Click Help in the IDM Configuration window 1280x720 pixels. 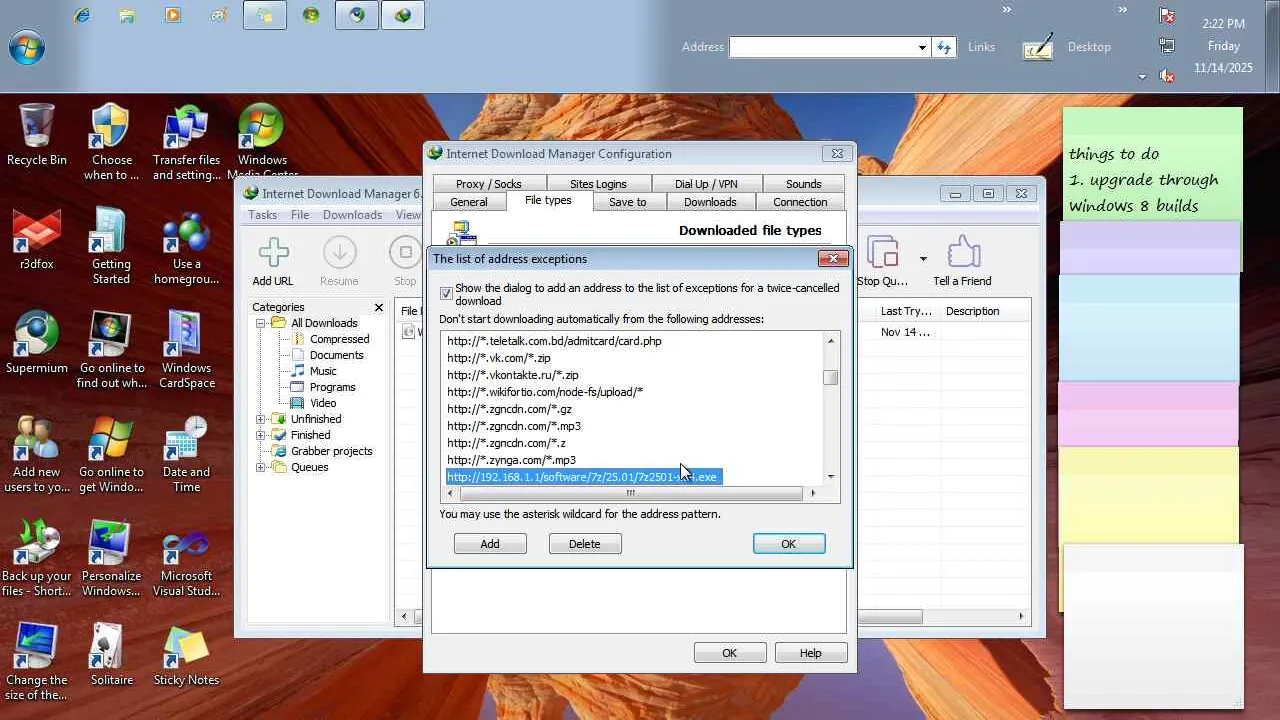tap(811, 653)
